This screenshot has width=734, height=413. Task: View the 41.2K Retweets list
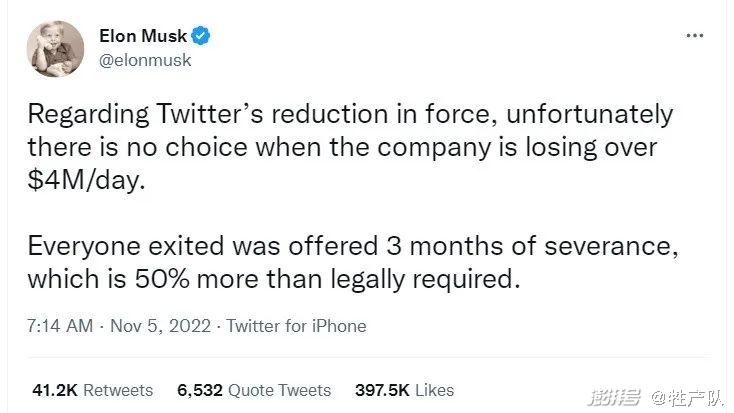[93, 390]
